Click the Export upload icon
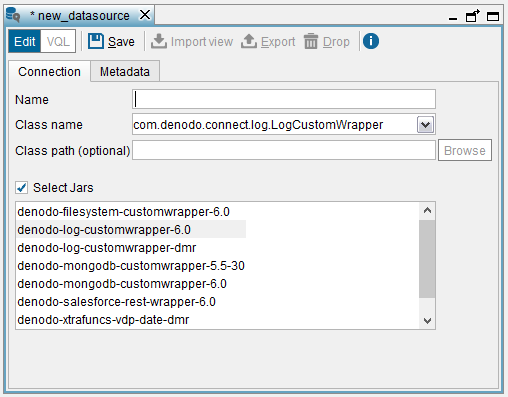508x397 pixels. pyautogui.click(x=249, y=42)
